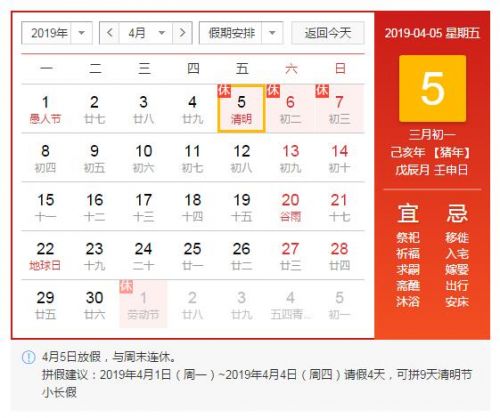This screenshot has height=418, width=500.
Task: Select April 19 十五
Action: click(x=241, y=207)
